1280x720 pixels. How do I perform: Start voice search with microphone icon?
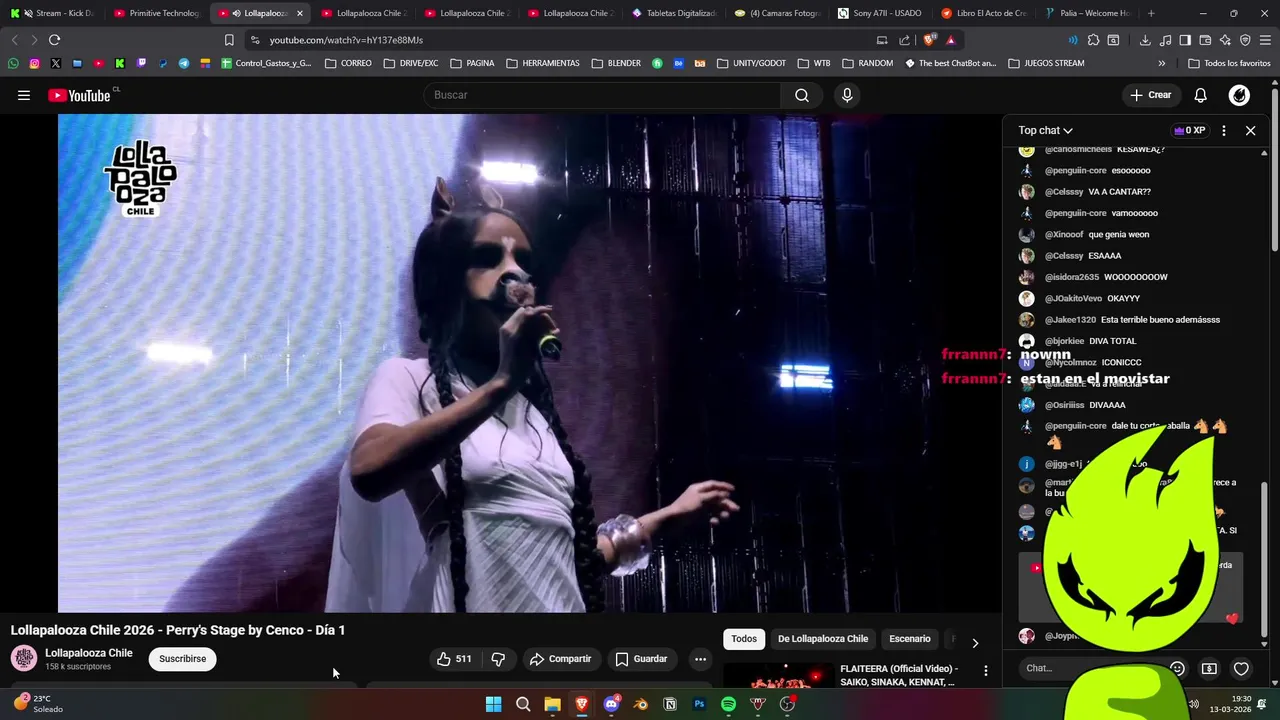tap(847, 95)
